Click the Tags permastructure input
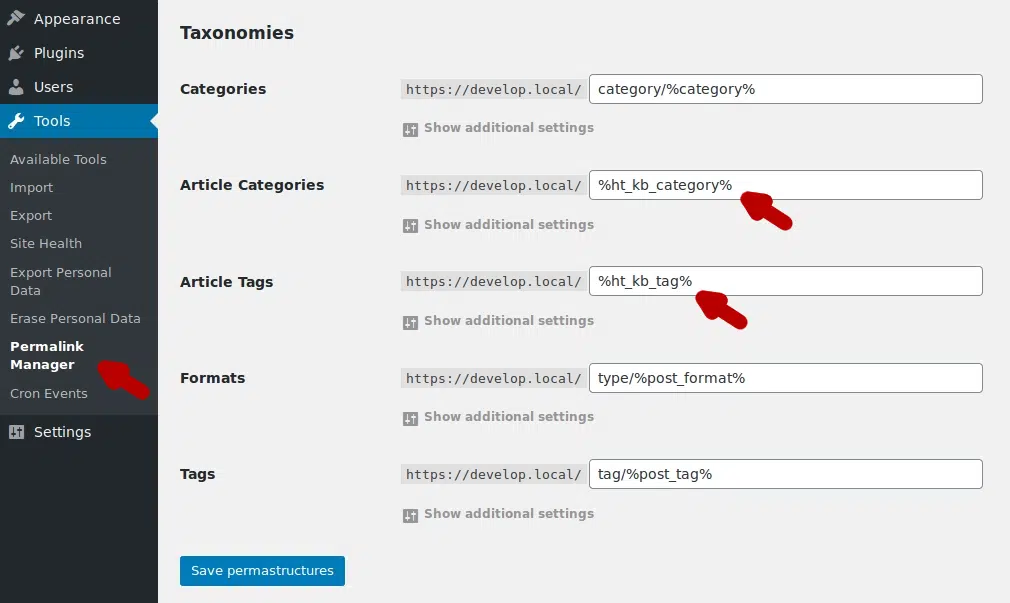This screenshot has height=603, width=1010. point(785,474)
